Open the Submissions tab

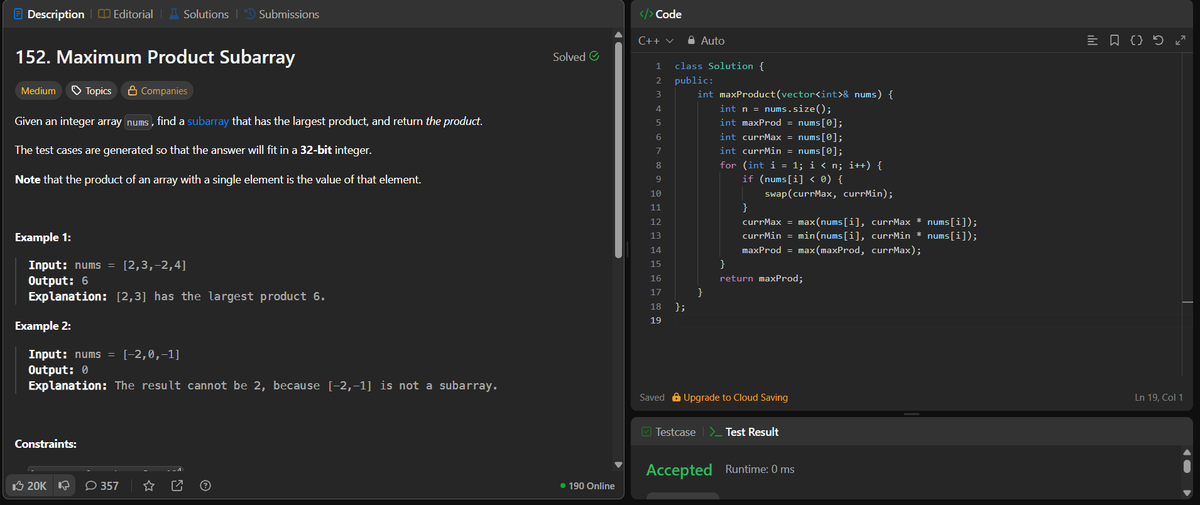[x=281, y=14]
